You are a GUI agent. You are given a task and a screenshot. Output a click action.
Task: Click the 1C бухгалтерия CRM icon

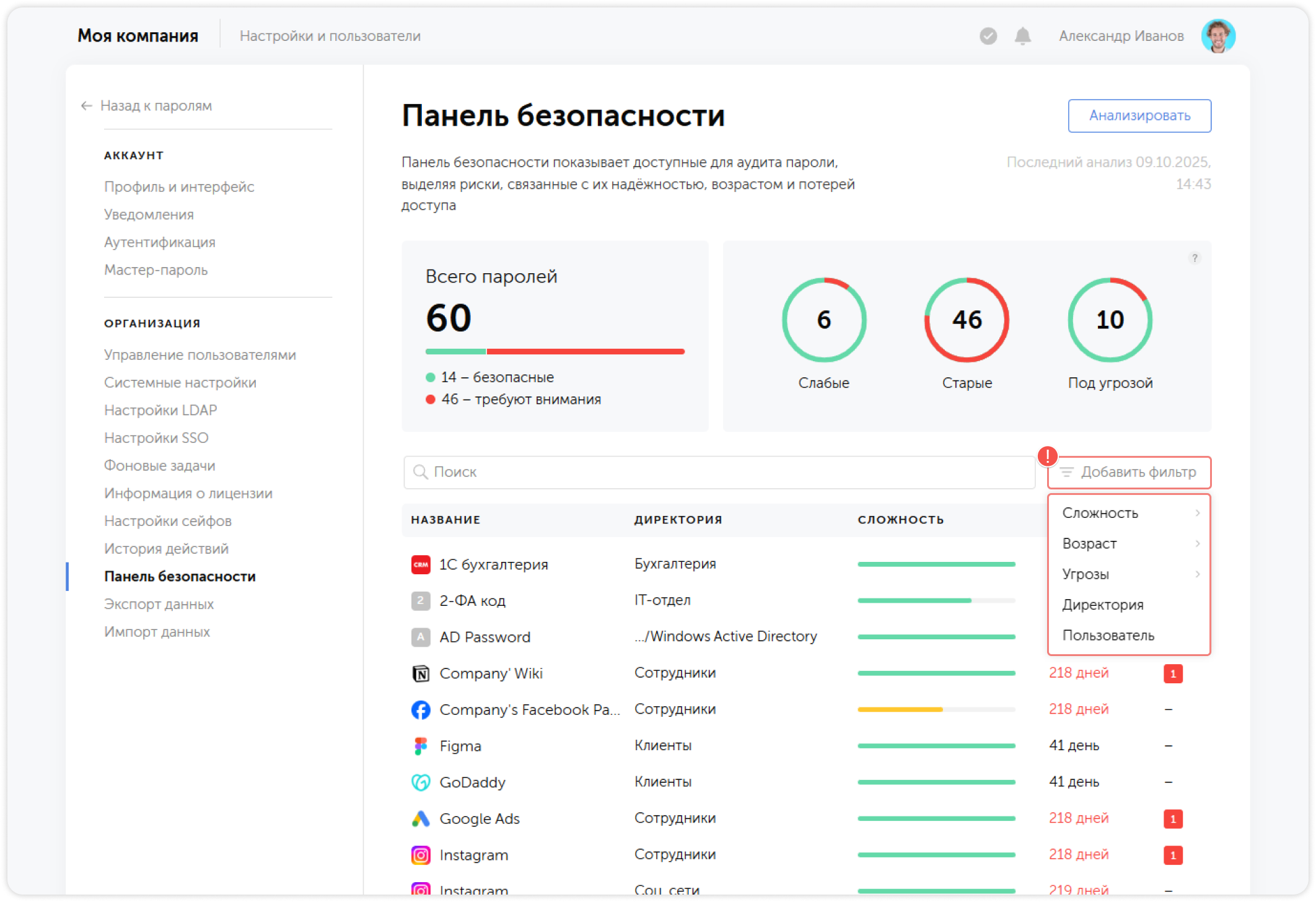[421, 564]
